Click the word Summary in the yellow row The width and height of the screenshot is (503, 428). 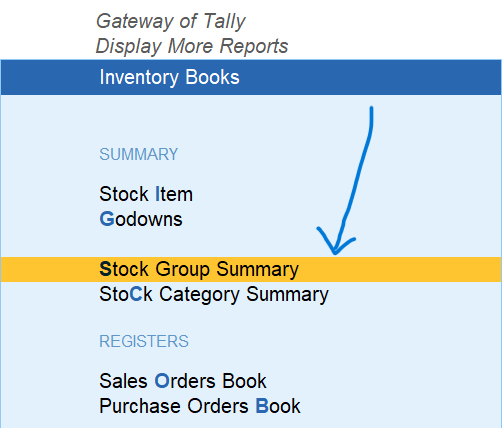pos(257,270)
